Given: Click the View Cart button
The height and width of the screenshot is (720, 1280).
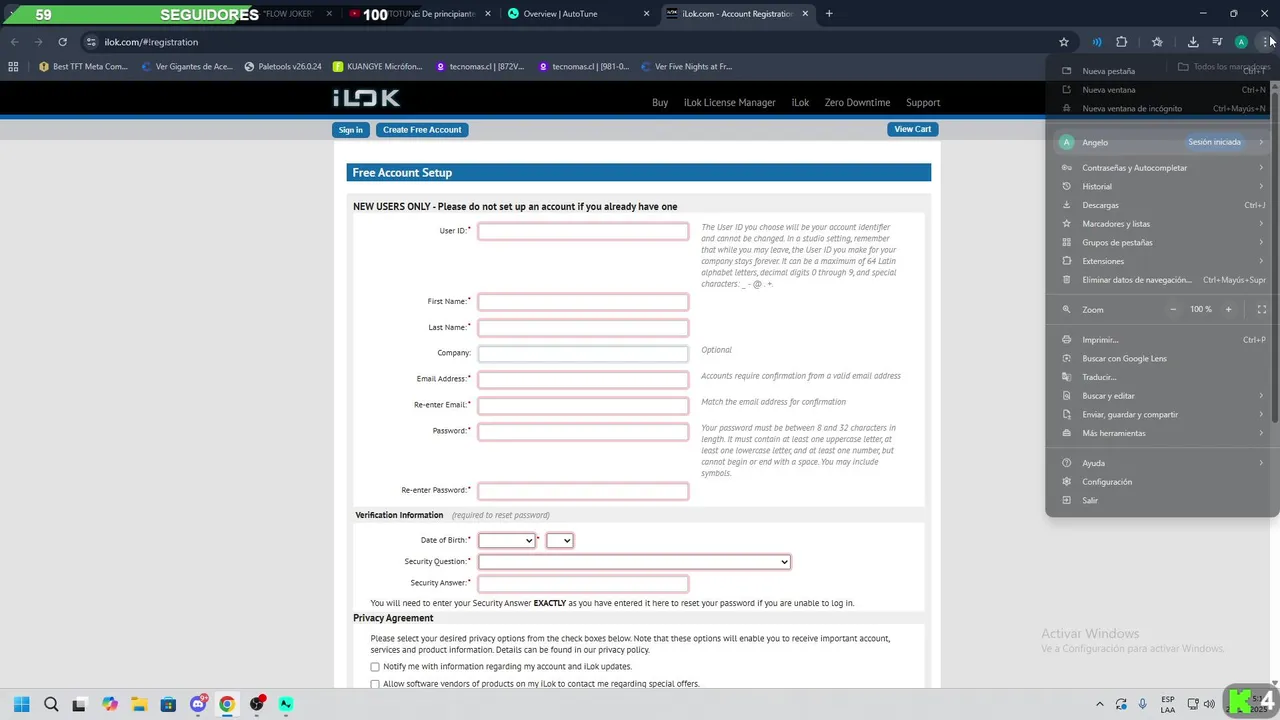Looking at the screenshot, I should (x=912, y=129).
